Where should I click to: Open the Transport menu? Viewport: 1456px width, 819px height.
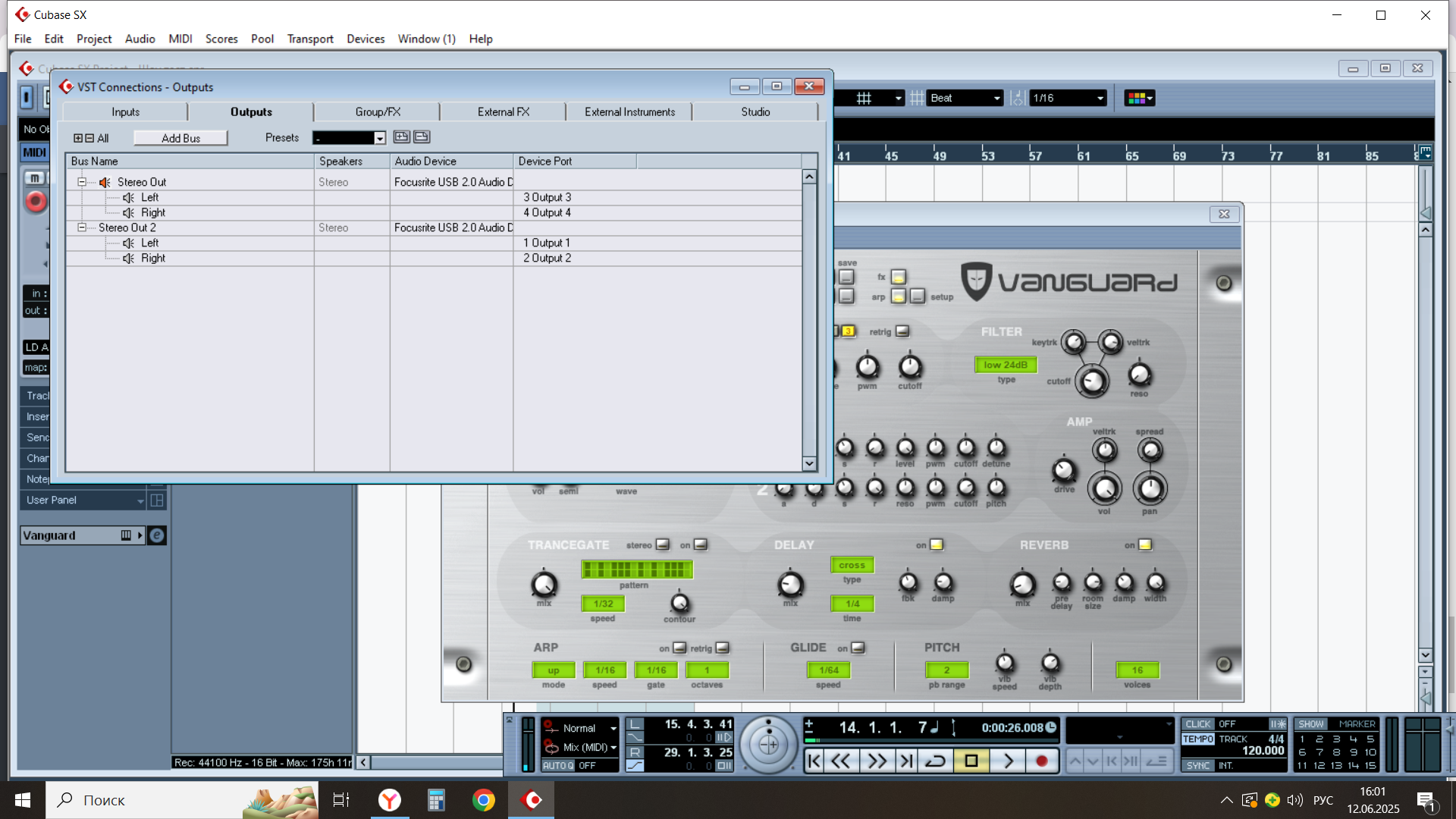310,39
